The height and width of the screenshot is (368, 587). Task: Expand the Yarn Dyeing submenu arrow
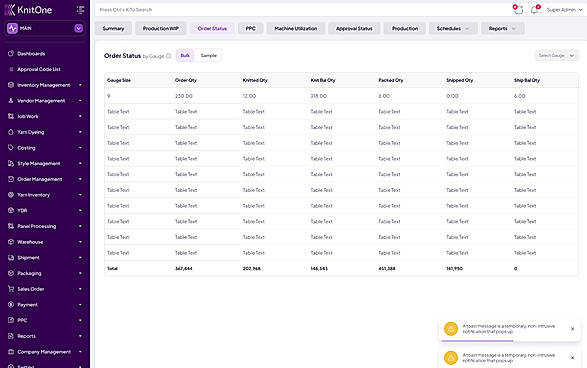[80, 132]
